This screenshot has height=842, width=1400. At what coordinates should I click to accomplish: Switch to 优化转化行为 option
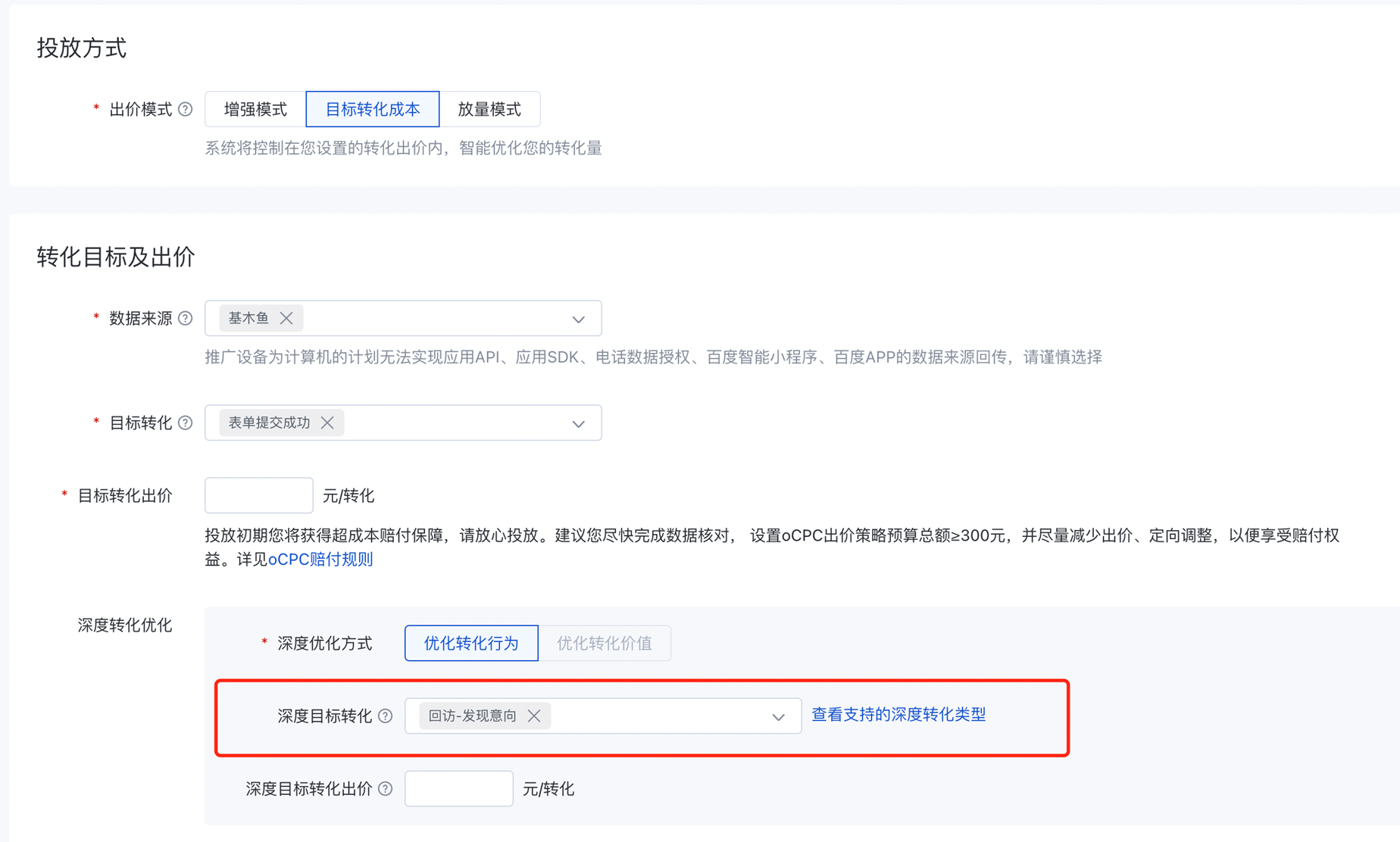[x=471, y=644]
